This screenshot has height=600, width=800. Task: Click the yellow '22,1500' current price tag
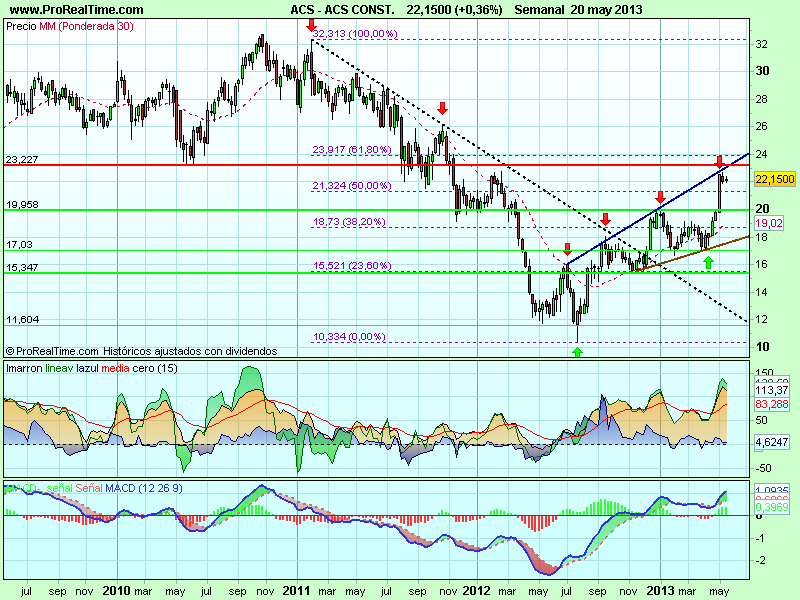point(774,179)
